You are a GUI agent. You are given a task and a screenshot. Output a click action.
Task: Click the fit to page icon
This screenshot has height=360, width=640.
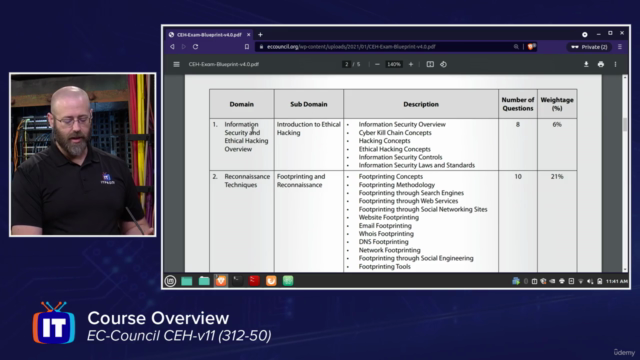(430, 64)
